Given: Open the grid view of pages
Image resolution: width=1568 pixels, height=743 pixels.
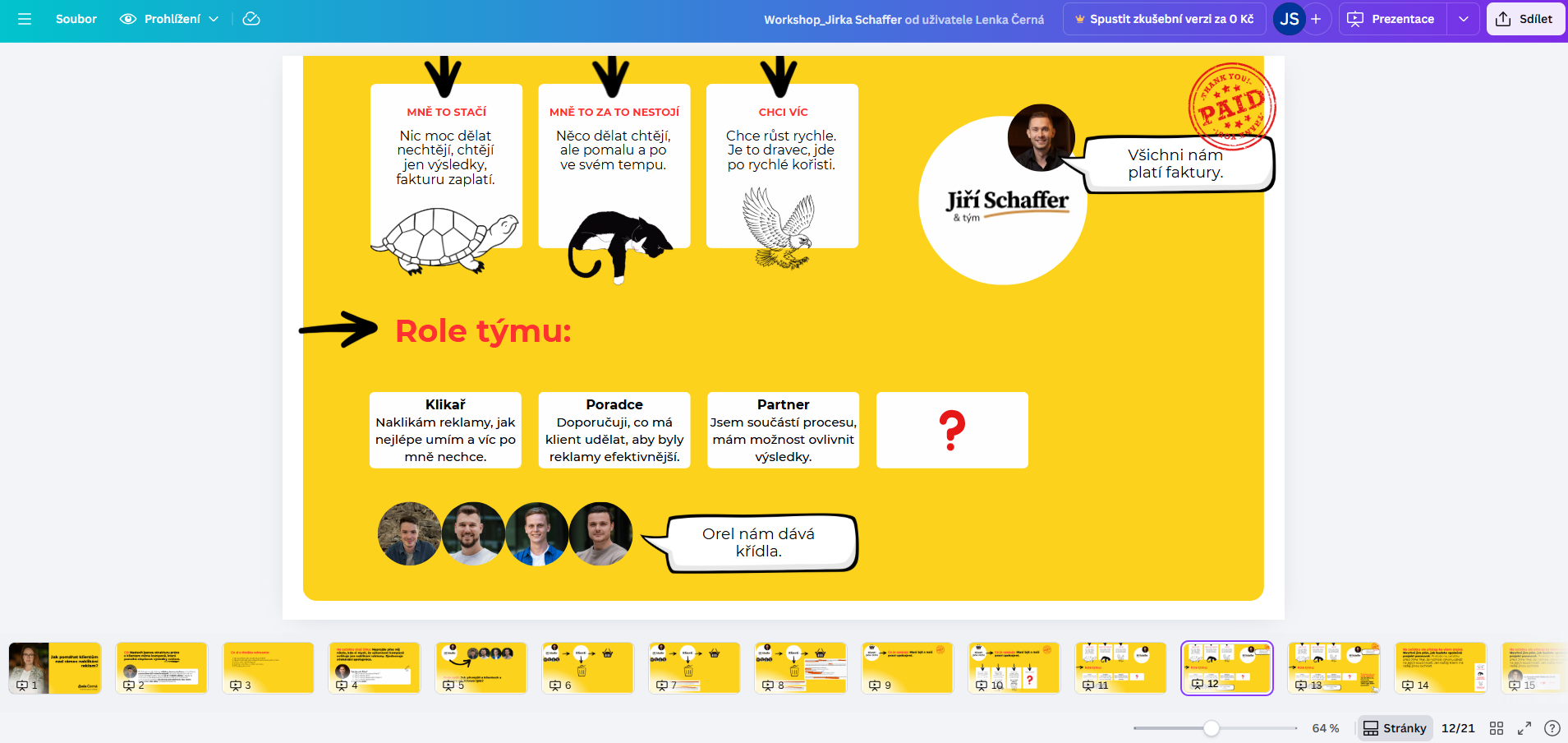Looking at the screenshot, I should (x=1497, y=728).
